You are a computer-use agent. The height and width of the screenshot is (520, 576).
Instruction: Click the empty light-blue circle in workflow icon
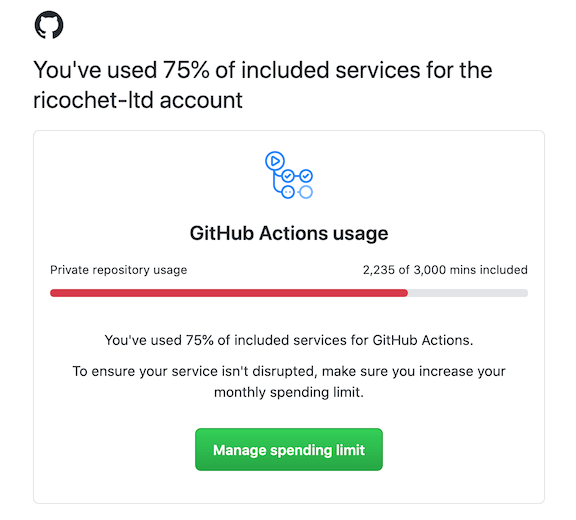[306, 192]
